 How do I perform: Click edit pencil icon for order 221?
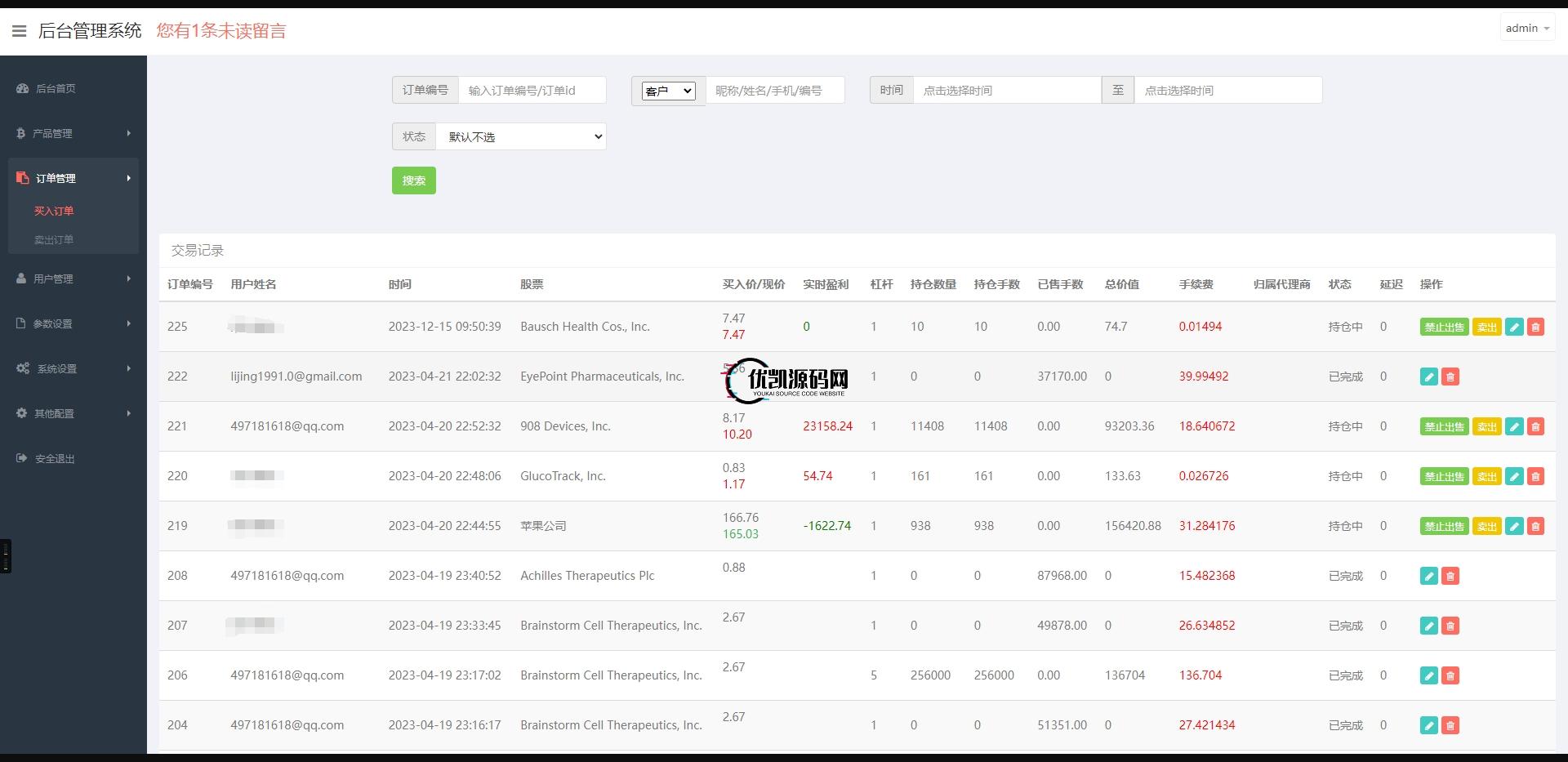click(x=1513, y=426)
